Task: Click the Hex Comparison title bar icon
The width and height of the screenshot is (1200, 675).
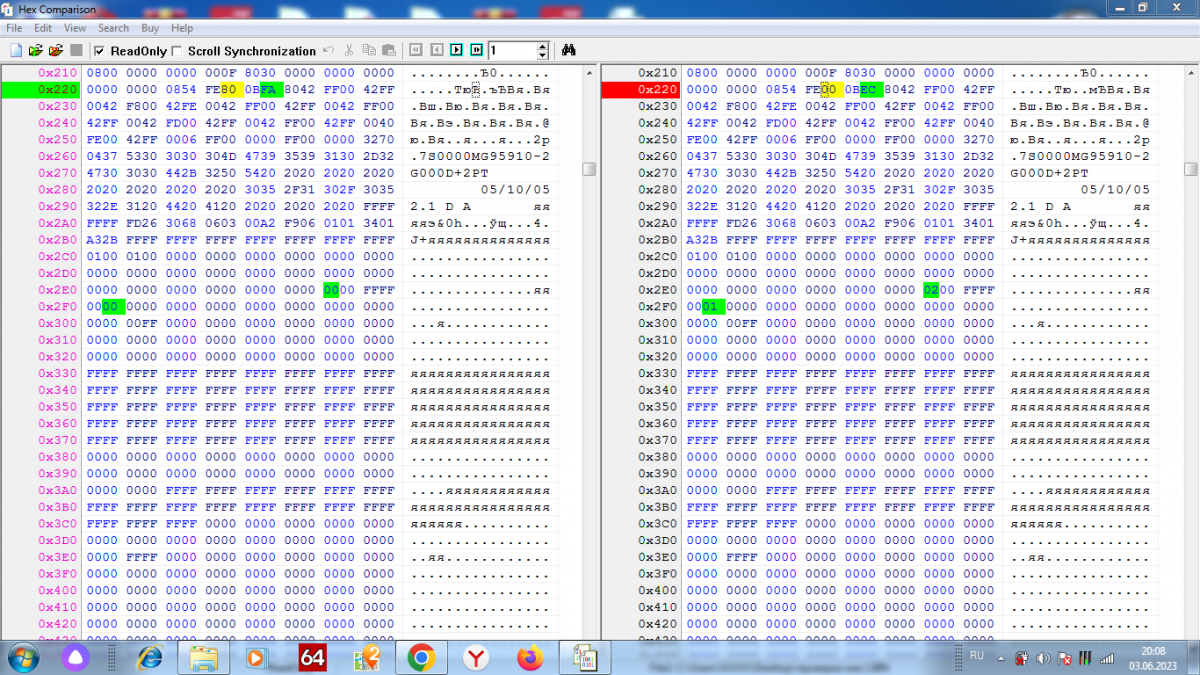Action: point(9,8)
